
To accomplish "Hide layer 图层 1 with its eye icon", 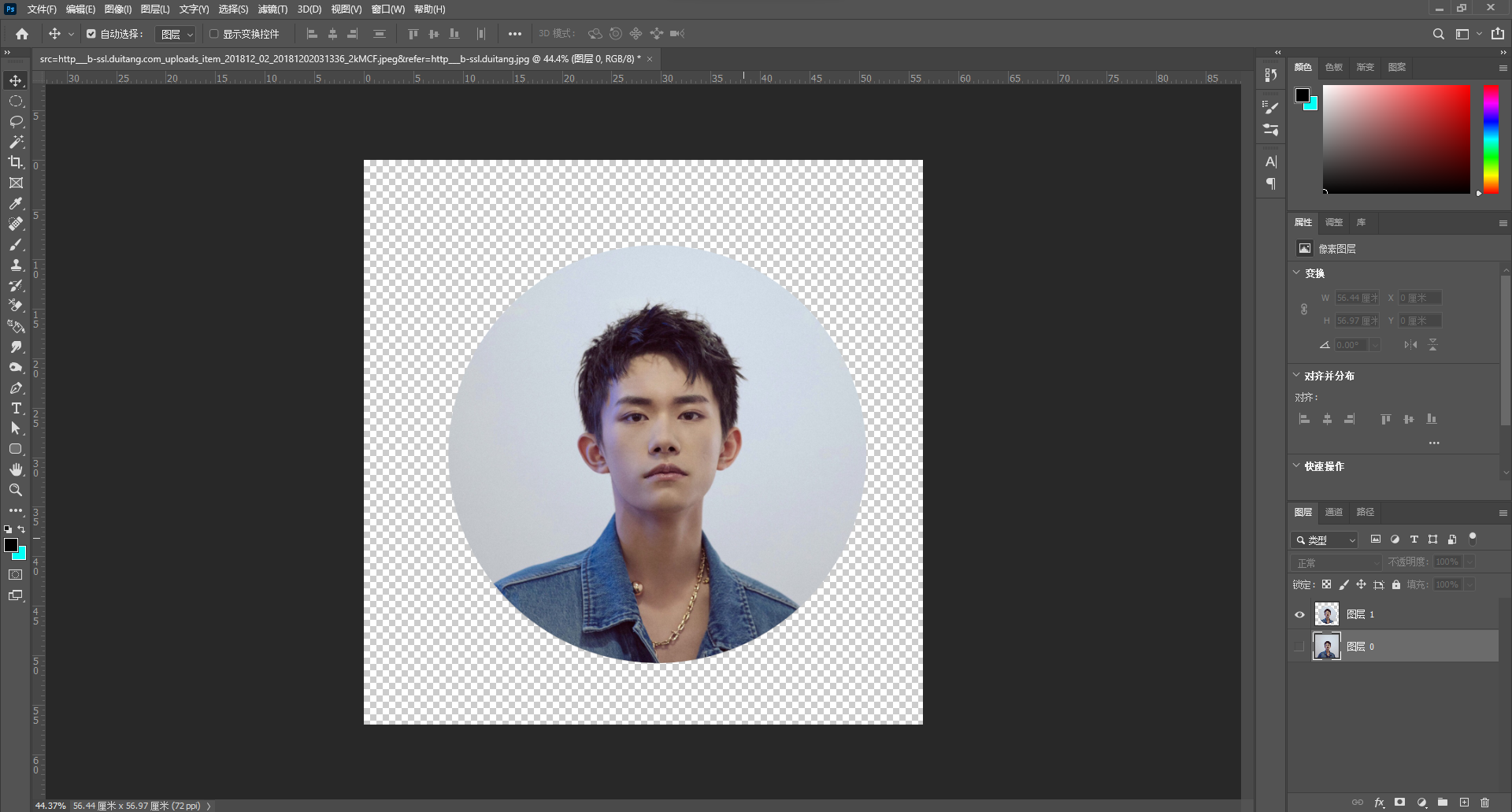I will 1299,614.
